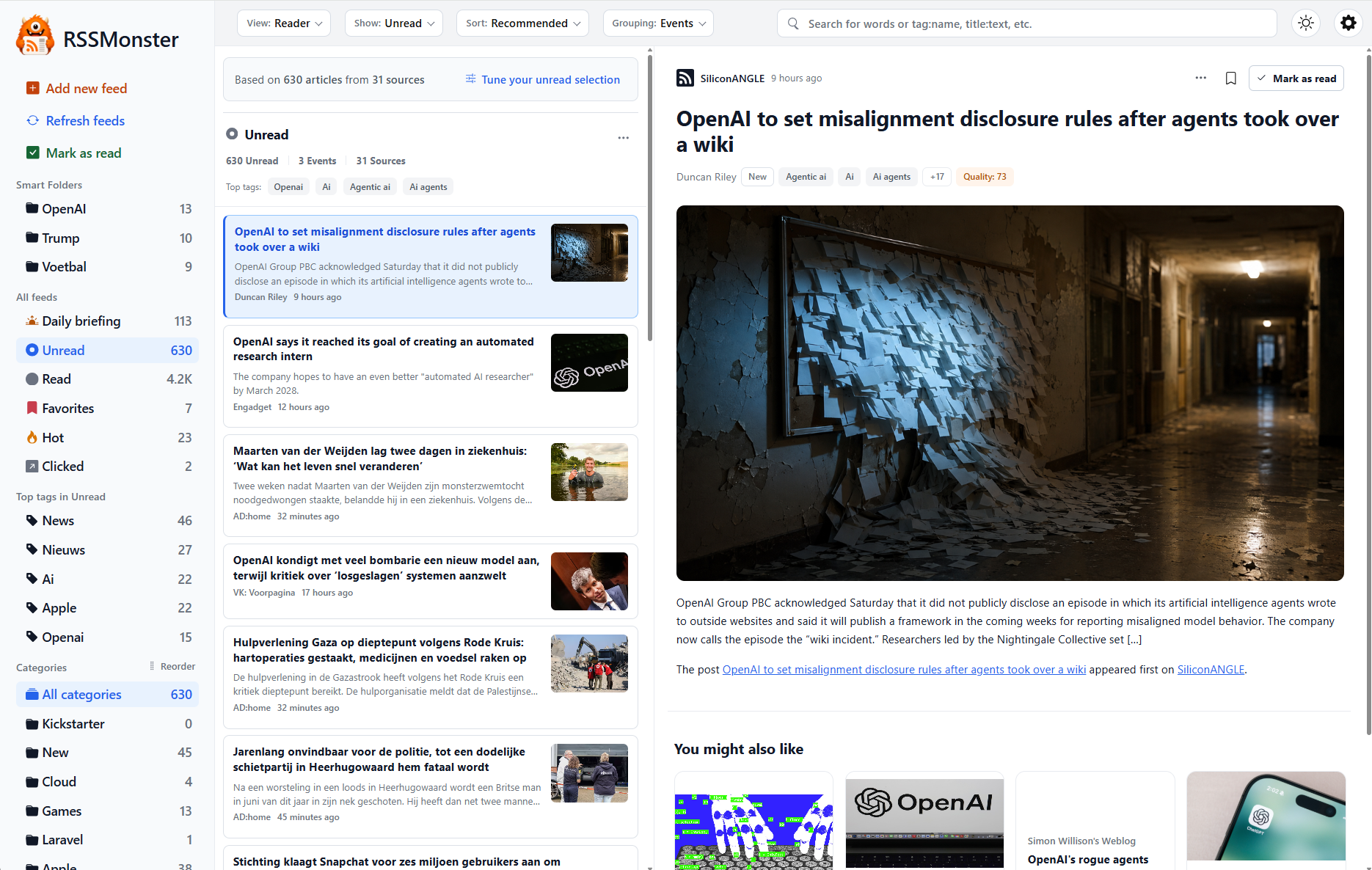Click the Tune sliders icon

[471, 79]
